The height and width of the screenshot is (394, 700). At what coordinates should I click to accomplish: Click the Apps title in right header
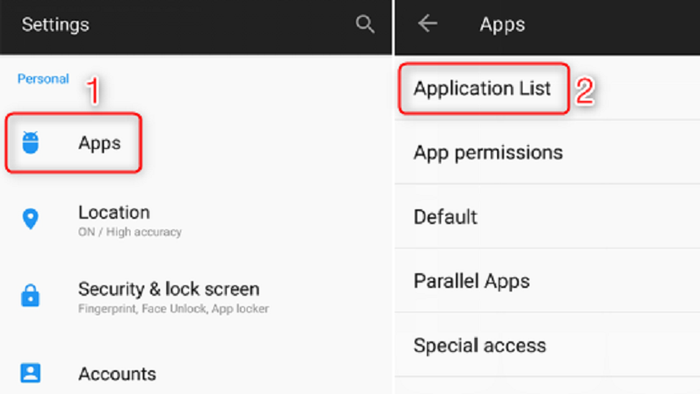coord(502,25)
